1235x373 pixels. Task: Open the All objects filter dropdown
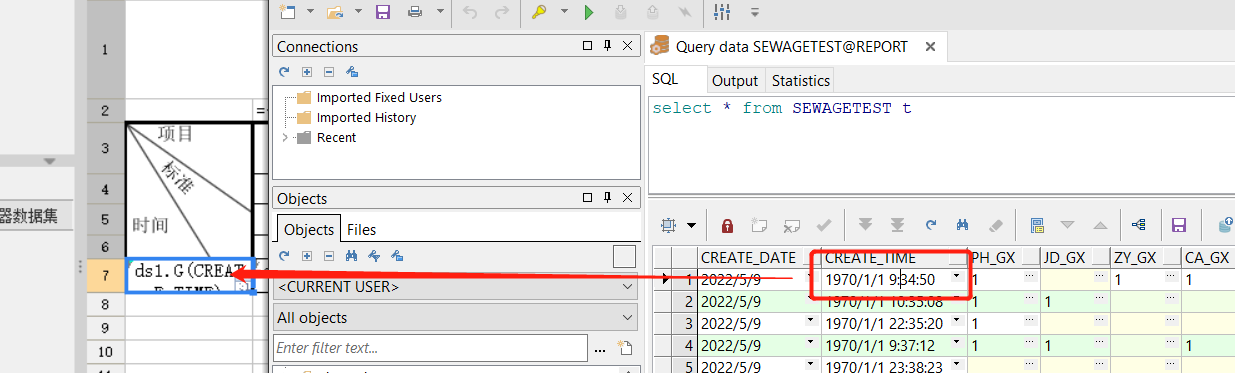coord(455,317)
